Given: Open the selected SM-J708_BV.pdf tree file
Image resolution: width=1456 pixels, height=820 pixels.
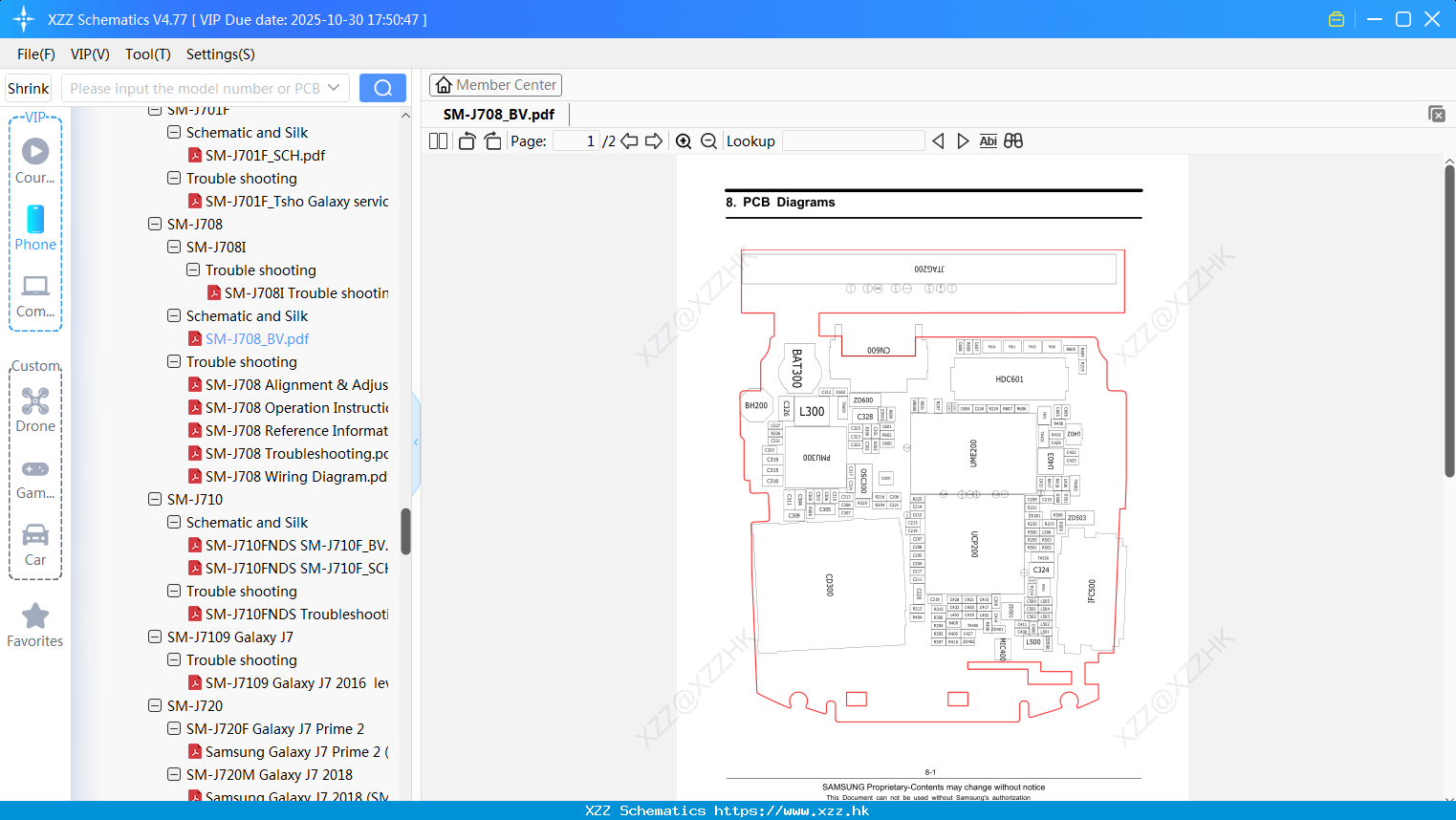Looking at the screenshot, I should [256, 338].
